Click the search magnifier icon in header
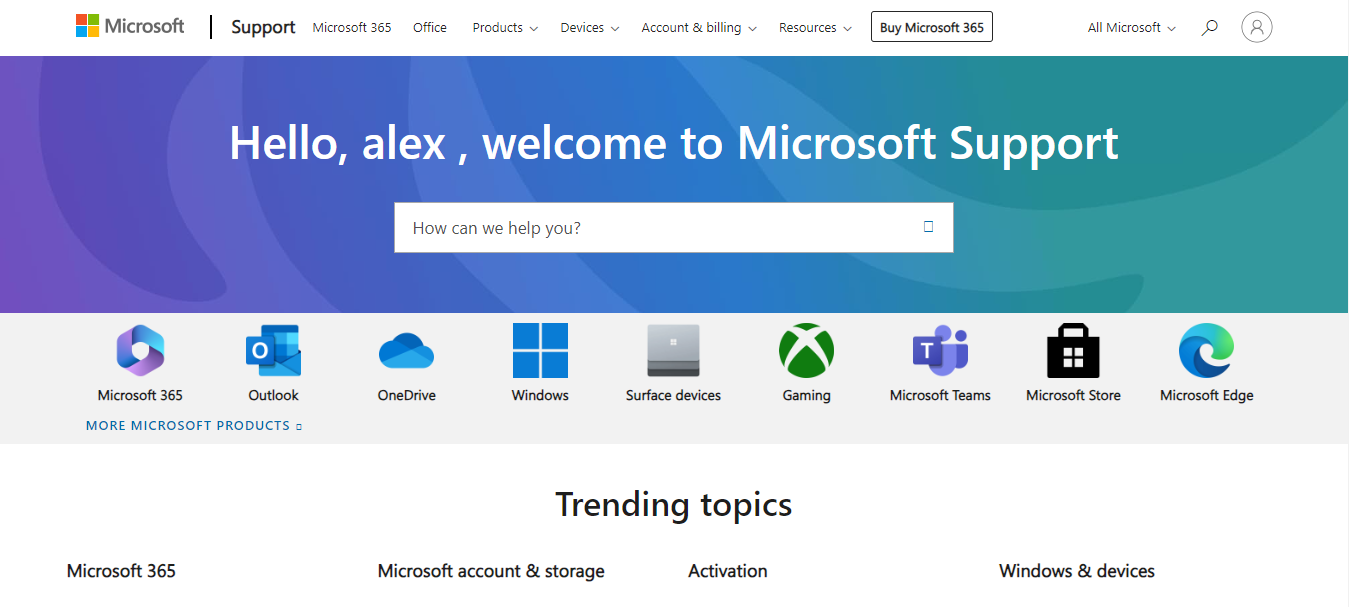The height and width of the screenshot is (607, 1349). 1210,28
